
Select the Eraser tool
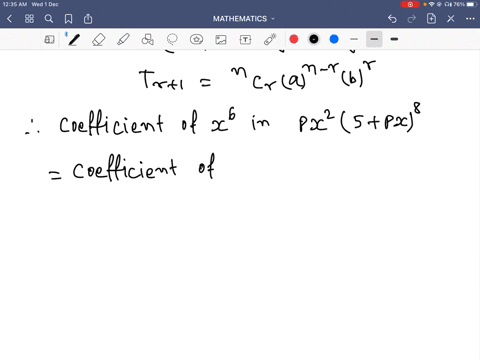coord(98,40)
